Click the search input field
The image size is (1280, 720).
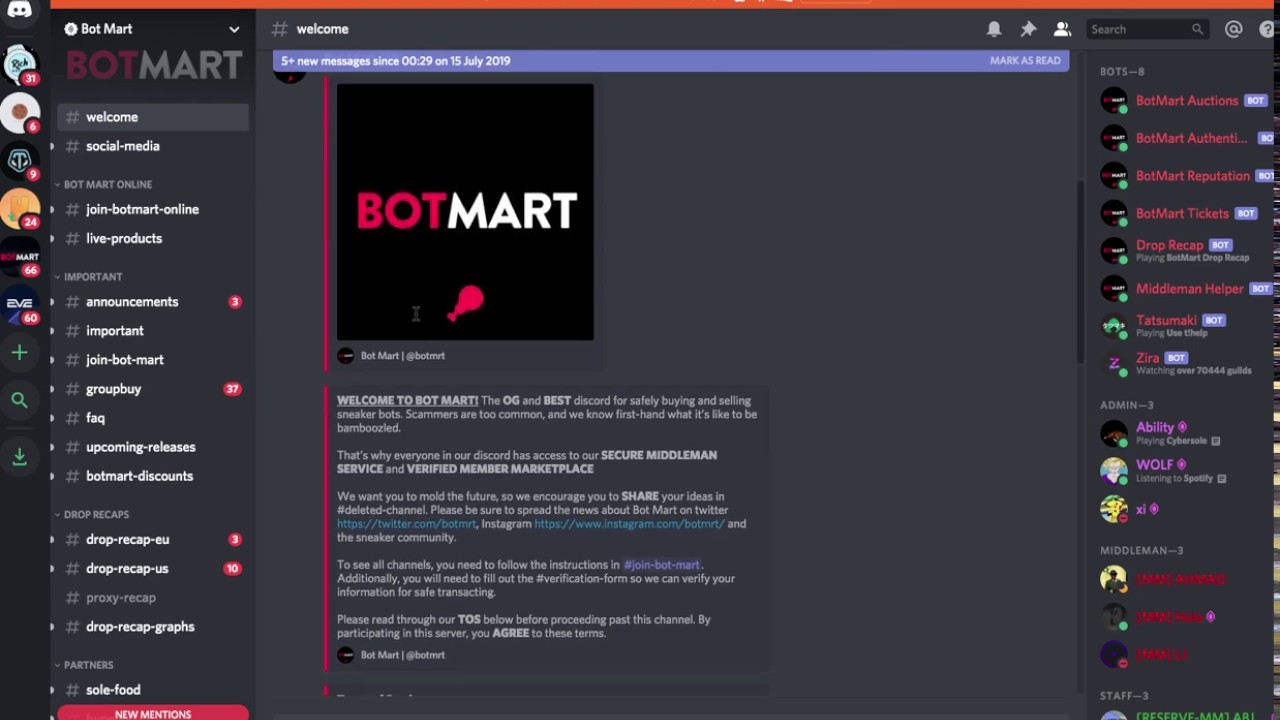pyautogui.click(x=1146, y=29)
